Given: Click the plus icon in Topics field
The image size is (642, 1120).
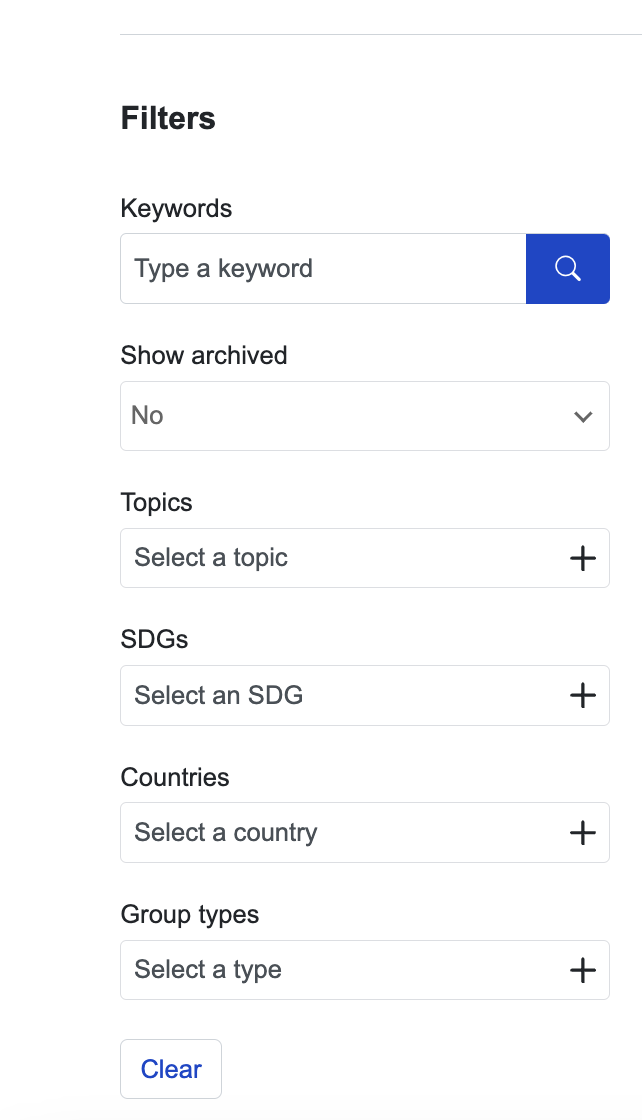Looking at the screenshot, I should [x=583, y=558].
